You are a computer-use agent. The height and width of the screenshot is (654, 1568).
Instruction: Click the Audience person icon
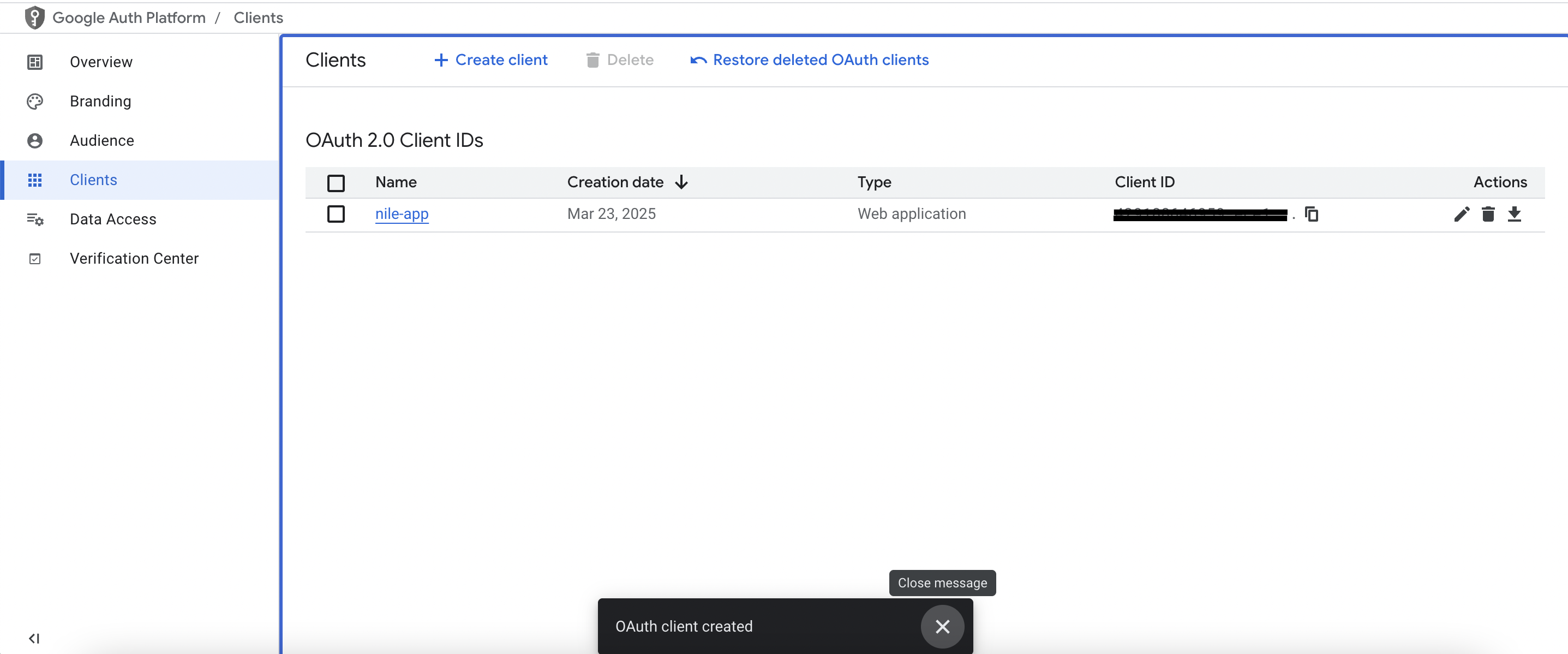coord(35,141)
